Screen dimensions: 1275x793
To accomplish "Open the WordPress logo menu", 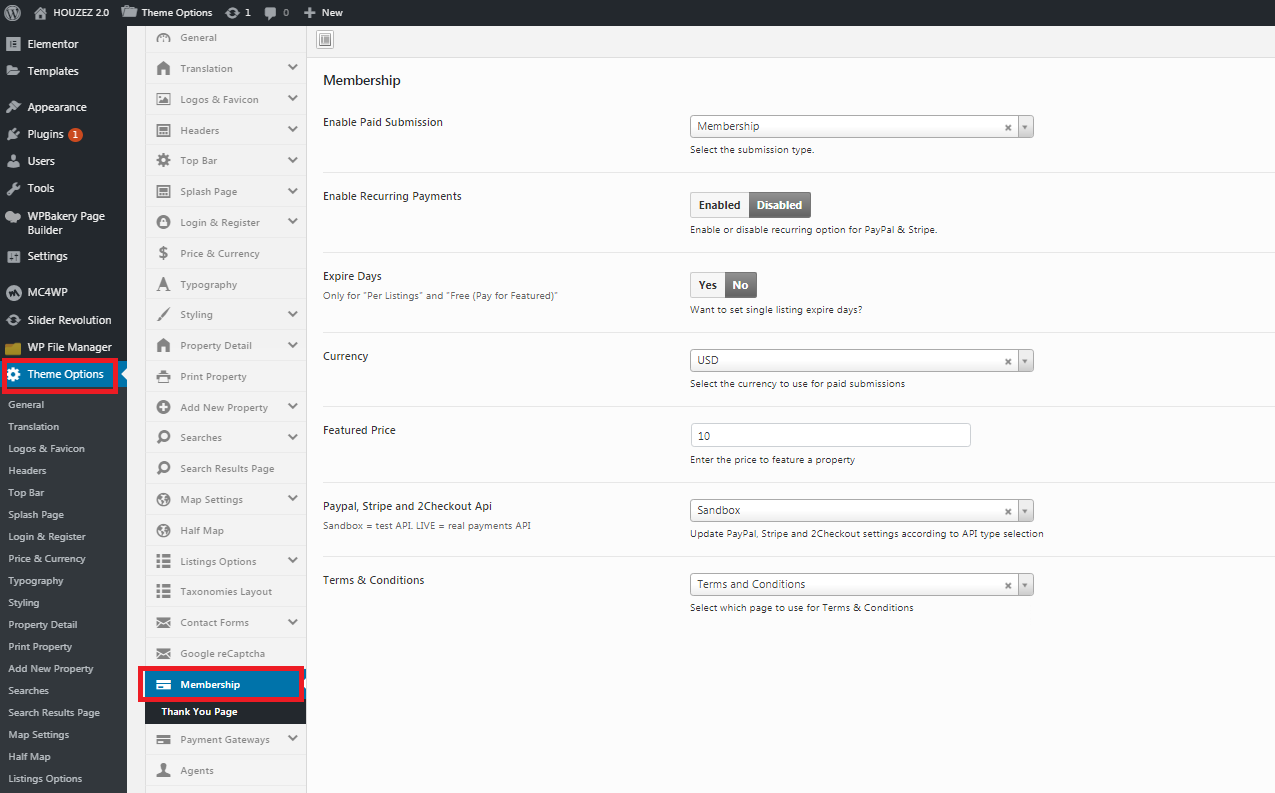I will (x=13, y=12).
